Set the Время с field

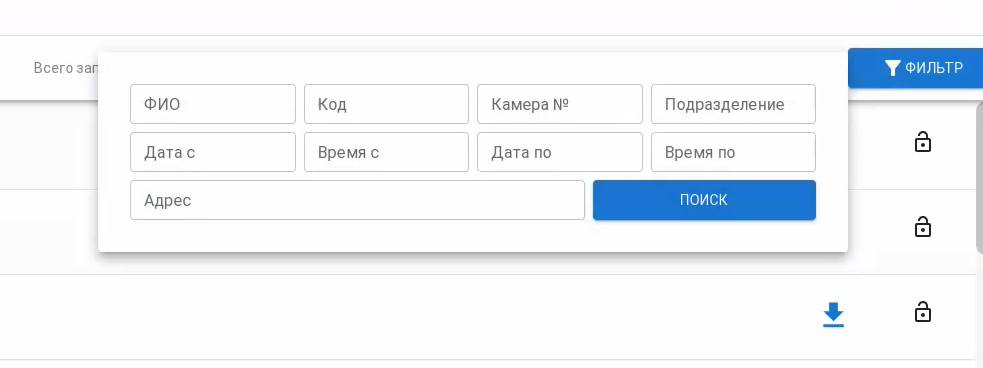point(386,152)
